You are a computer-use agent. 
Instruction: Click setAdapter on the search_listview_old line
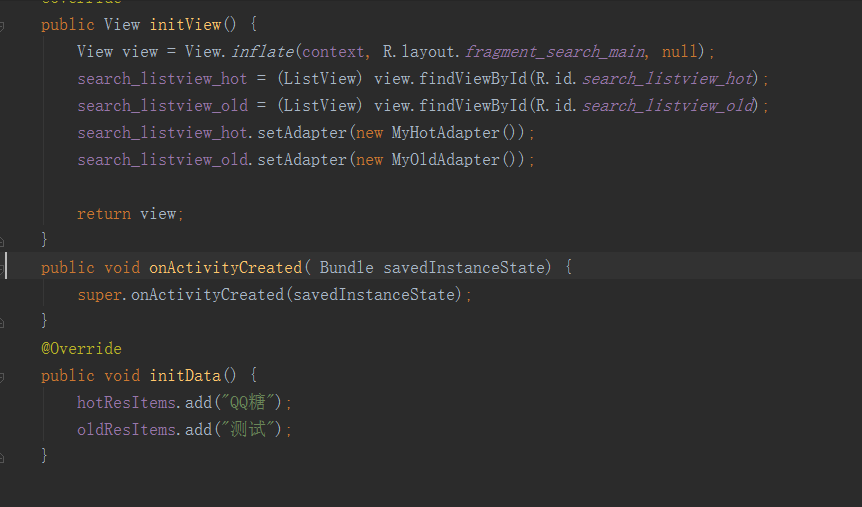(302, 159)
